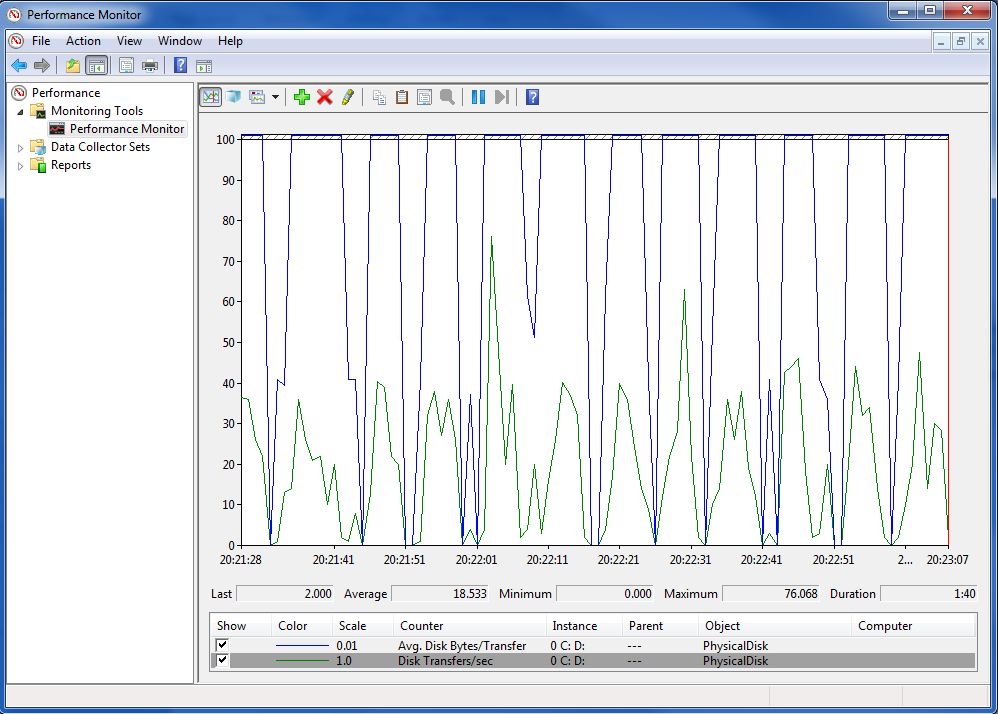Toggle the Show/Hide Console Tree button
This screenshot has height=714, width=998.
(96, 66)
